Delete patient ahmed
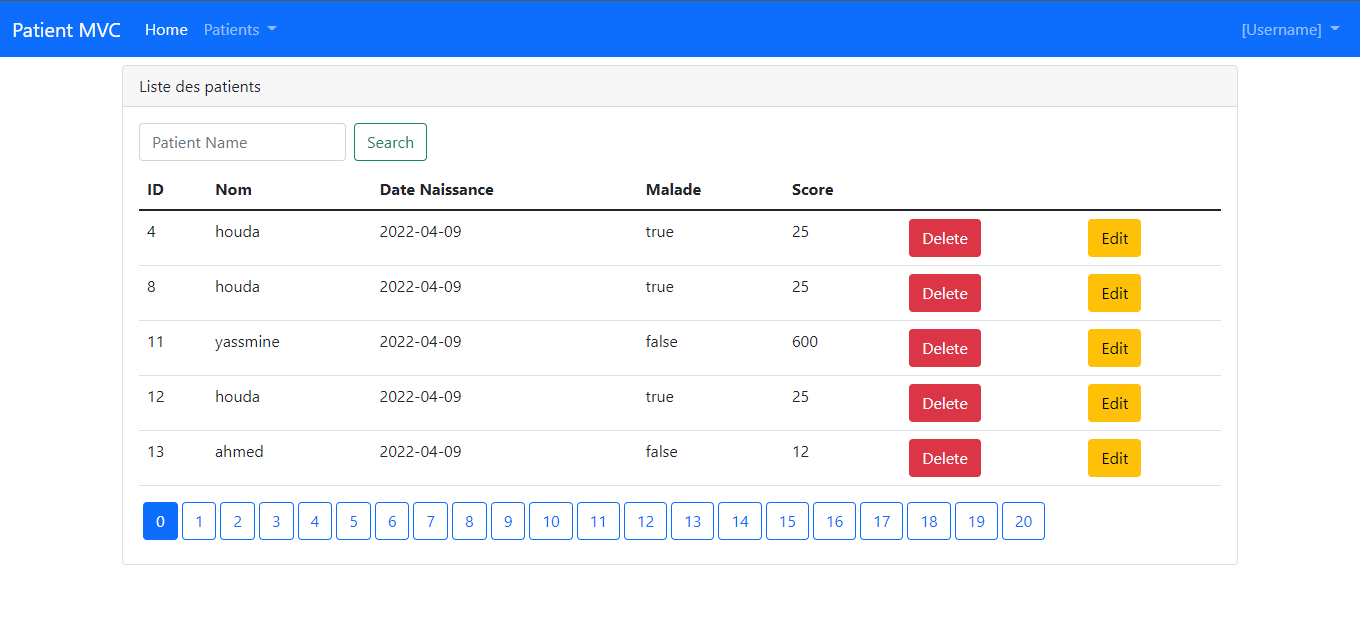 945,458
